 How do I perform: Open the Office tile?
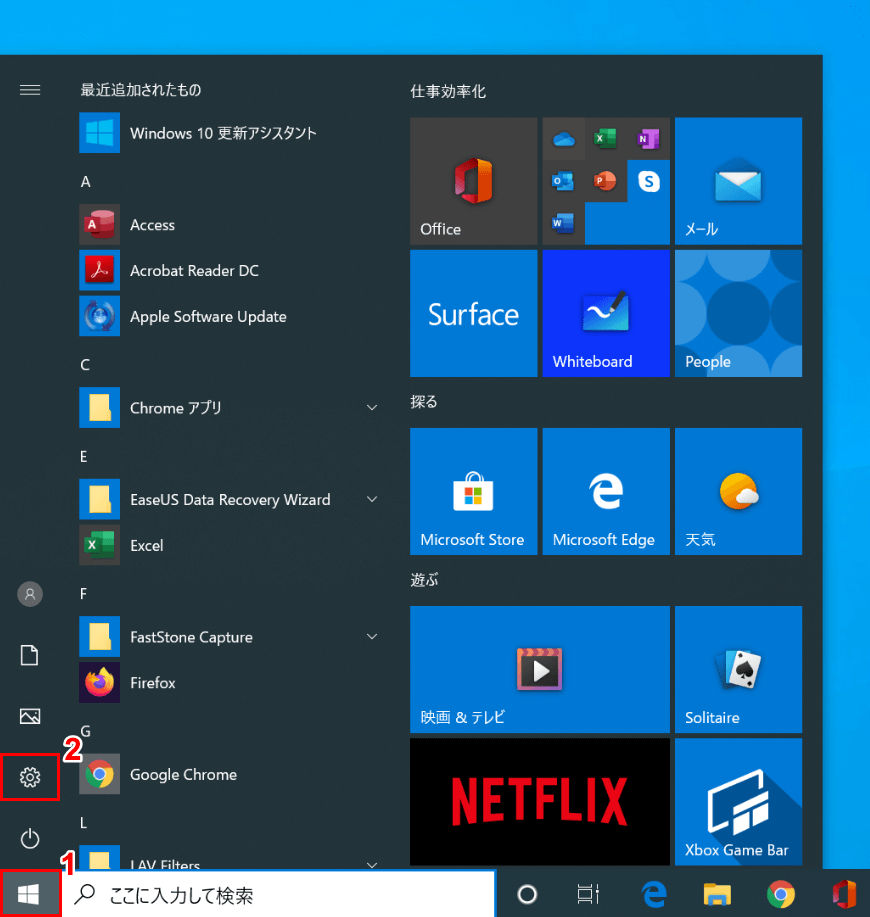point(474,181)
